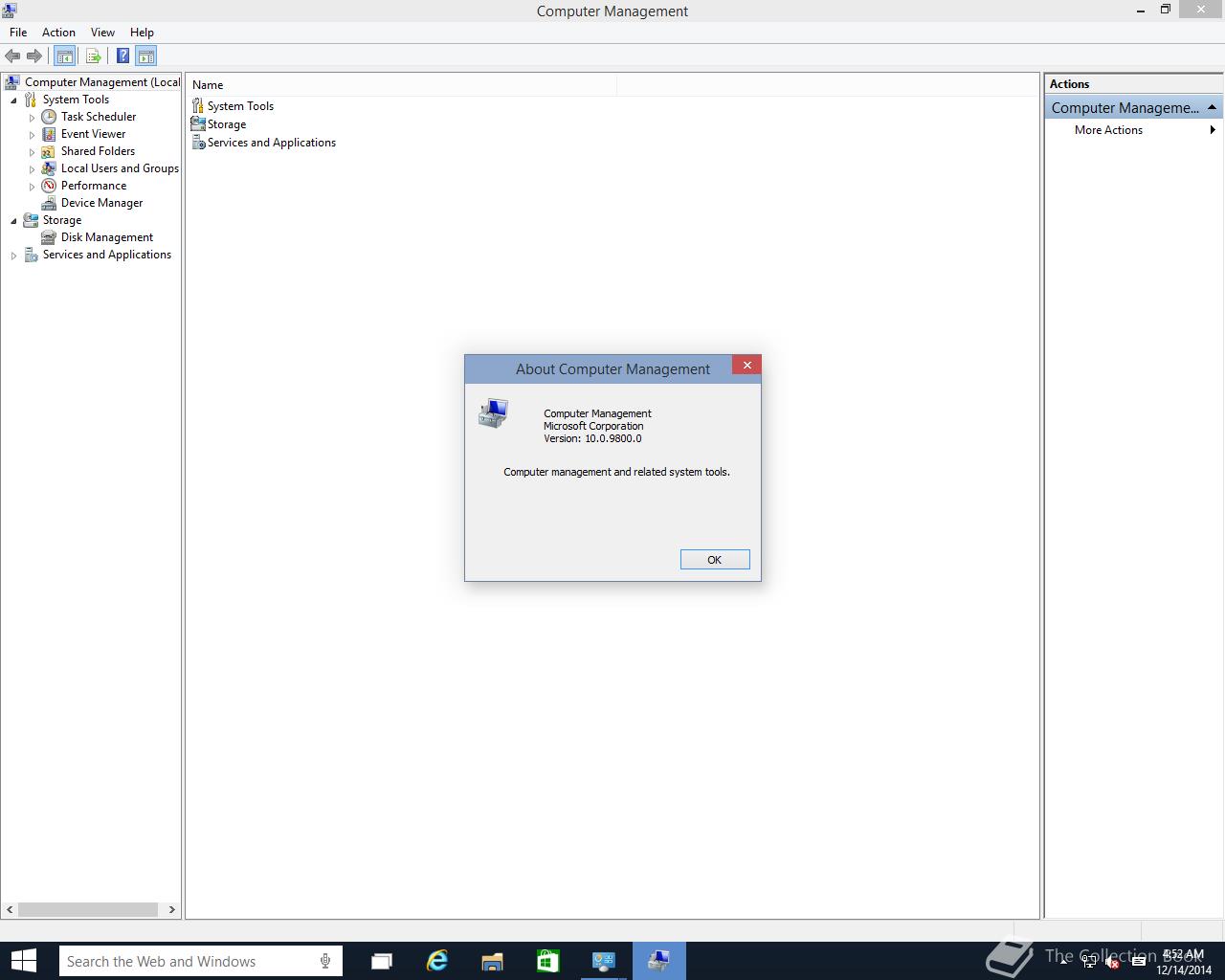The image size is (1225, 980).
Task: Select Task Scheduler label in tree
Action: tap(99, 117)
